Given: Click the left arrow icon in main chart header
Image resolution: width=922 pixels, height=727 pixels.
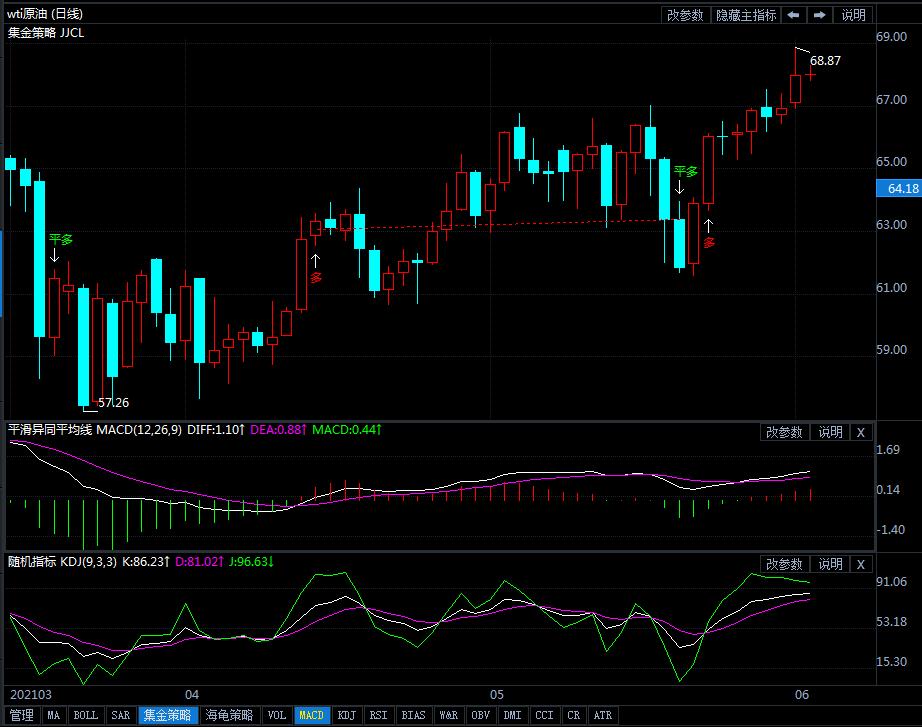Looking at the screenshot, I should tap(793, 15).
